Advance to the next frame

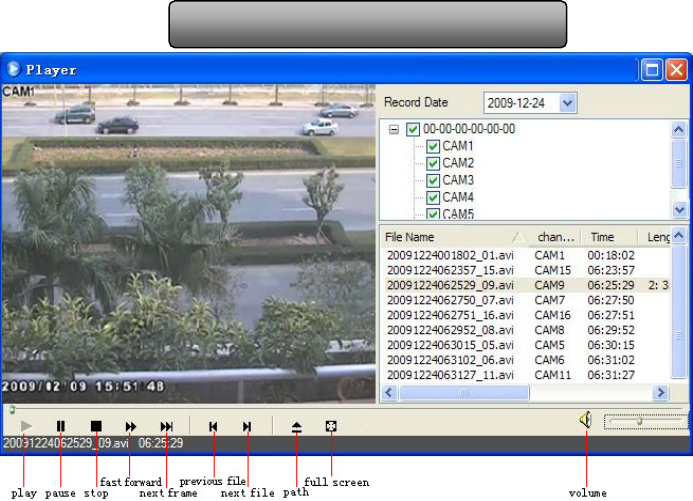pyautogui.click(x=167, y=426)
